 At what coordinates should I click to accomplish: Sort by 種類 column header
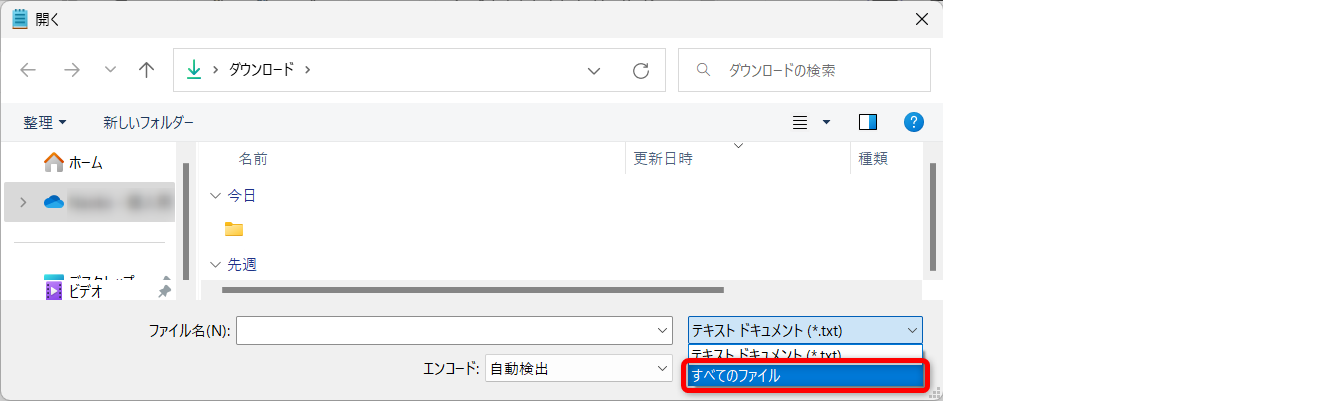tap(873, 158)
